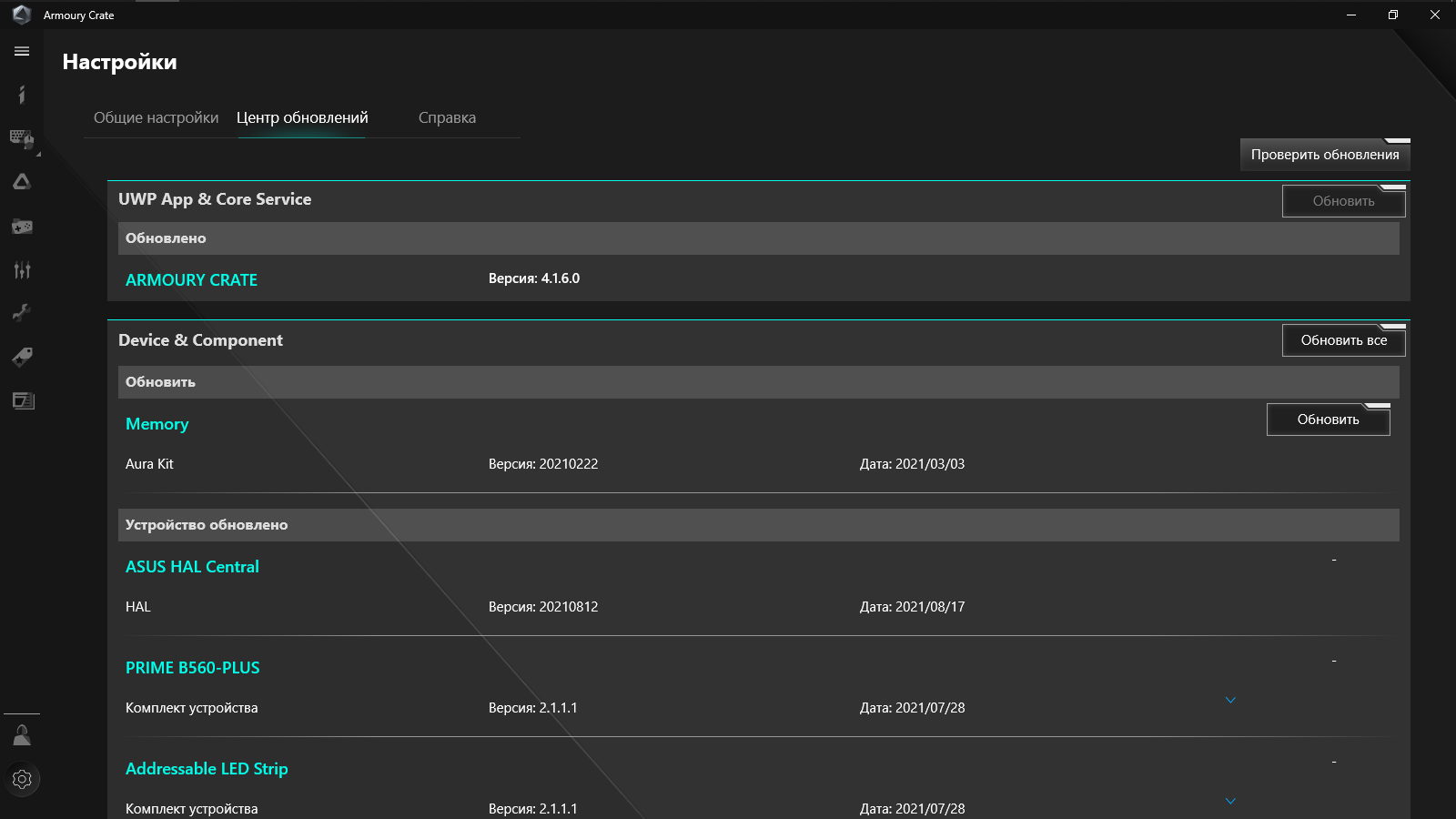The width and height of the screenshot is (1456, 819).
Task: Click Версия: 20210812 value
Action: pos(543,607)
